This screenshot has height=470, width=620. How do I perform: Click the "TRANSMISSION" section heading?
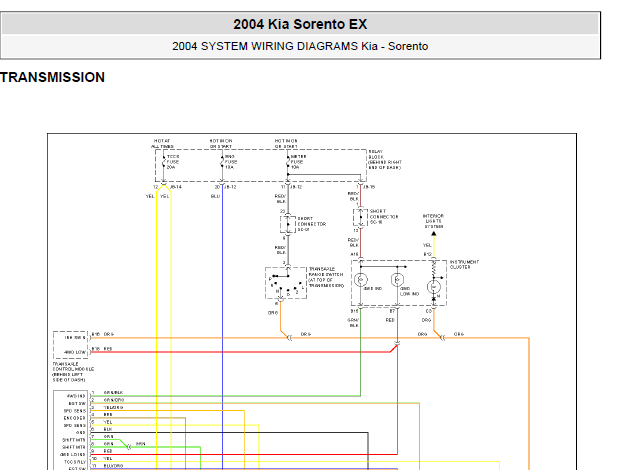click(53, 77)
